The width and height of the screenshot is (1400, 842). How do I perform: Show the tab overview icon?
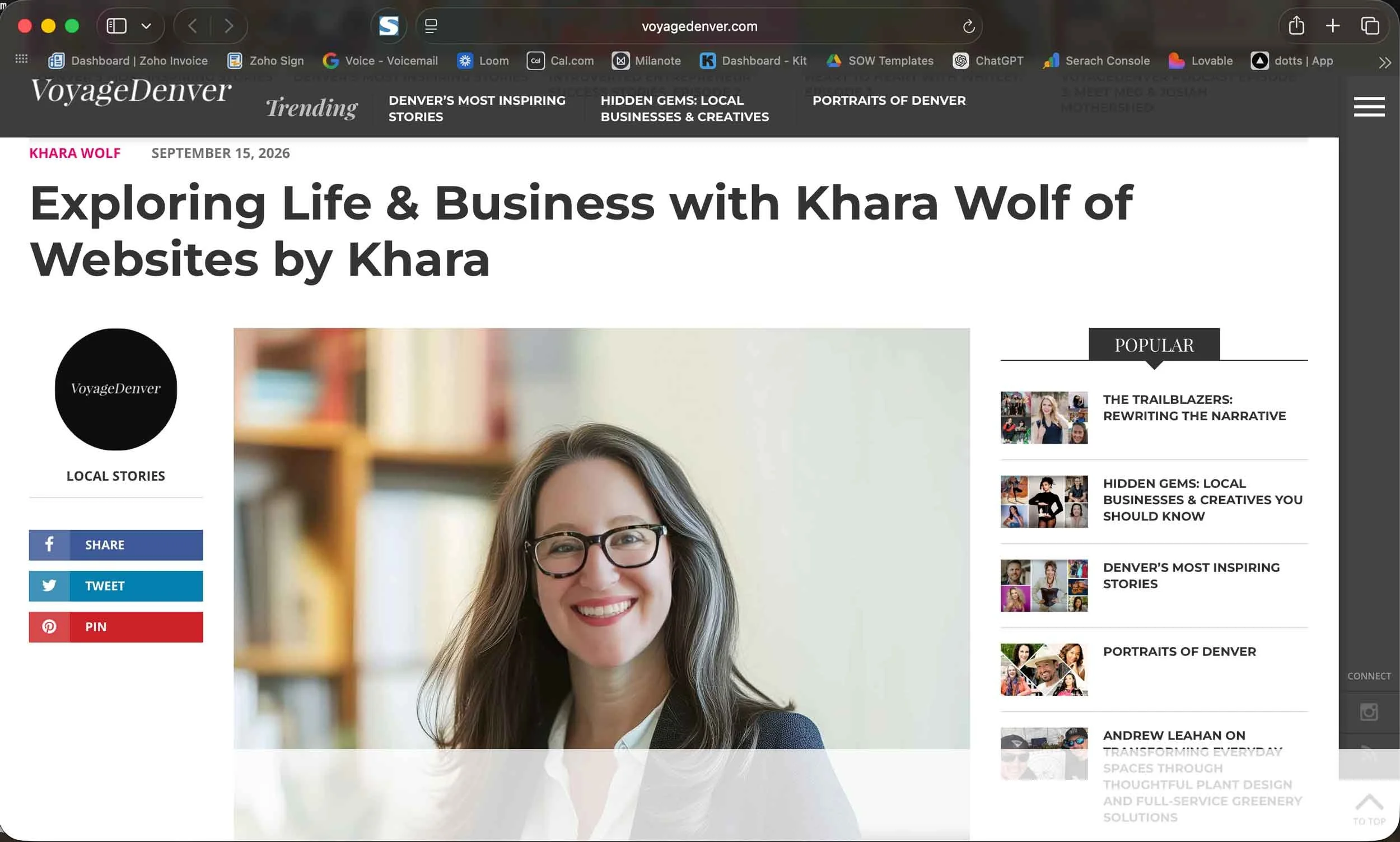pyautogui.click(x=1370, y=26)
